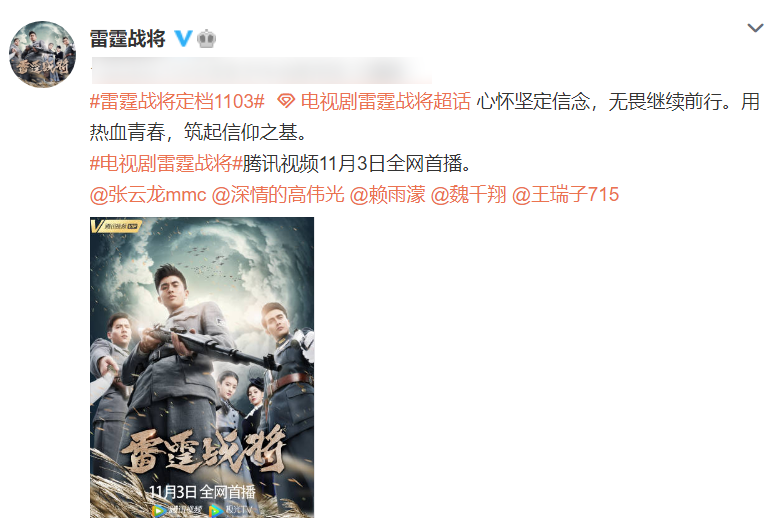Visit mentioned user @张云龙mmc
The width and height of the screenshot is (782, 524).
pos(148,194)
